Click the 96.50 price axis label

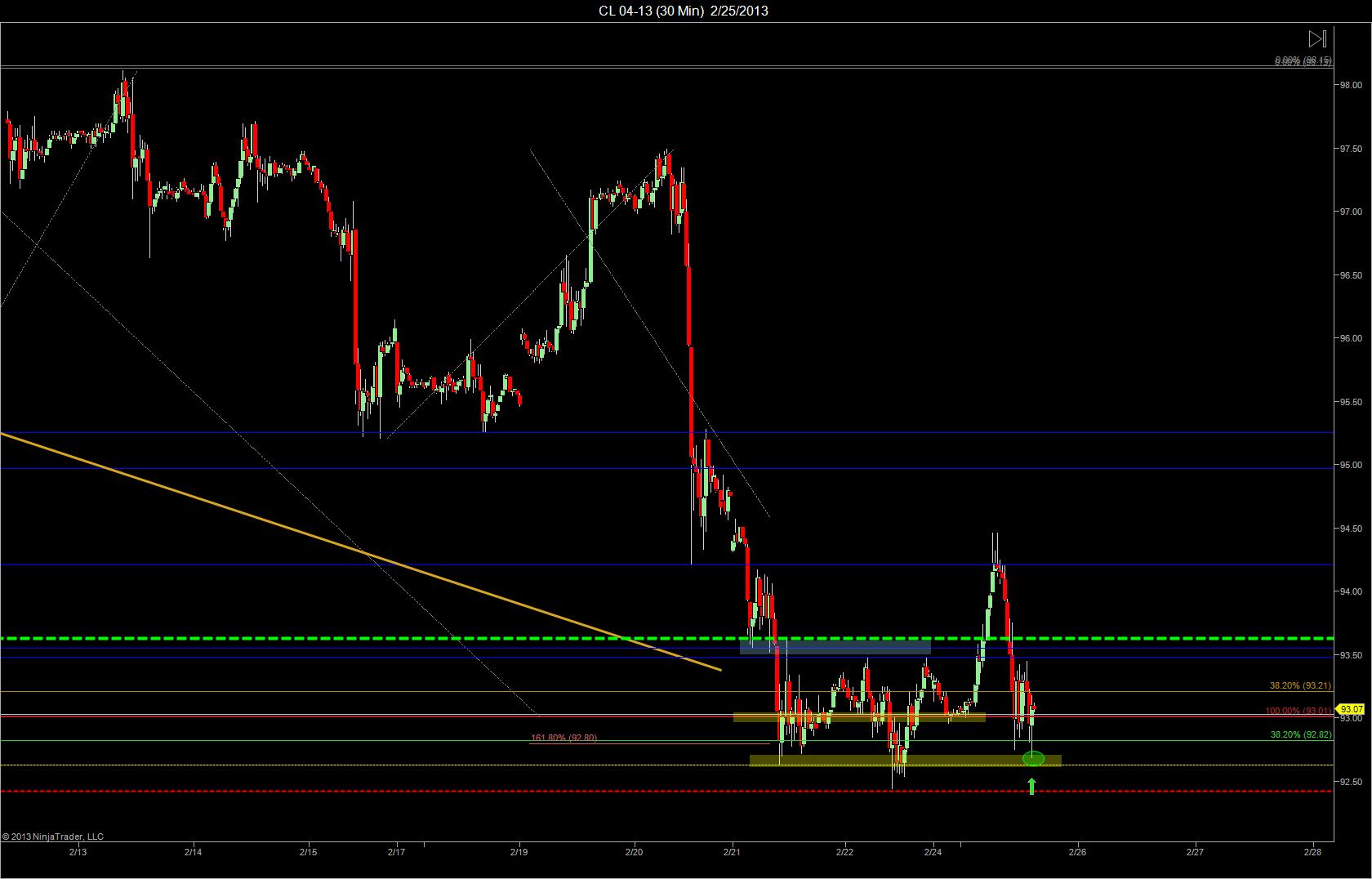click(1350, 275)
